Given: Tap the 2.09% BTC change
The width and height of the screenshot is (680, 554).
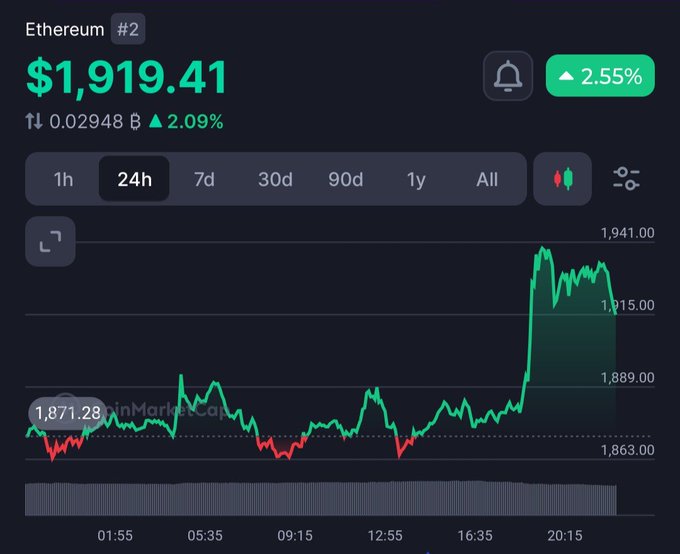Looking at the screenshot, I should tap(186, 121).
